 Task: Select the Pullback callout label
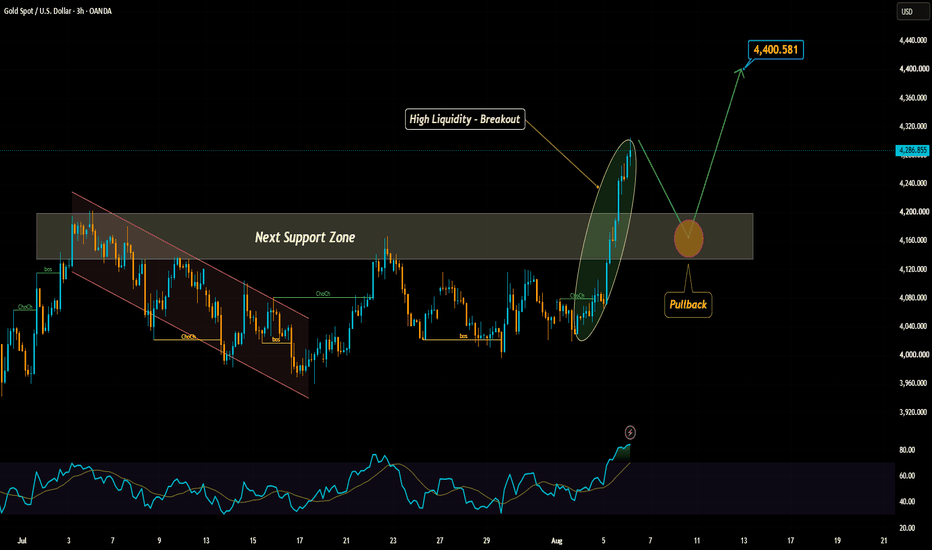coord(688,304)
